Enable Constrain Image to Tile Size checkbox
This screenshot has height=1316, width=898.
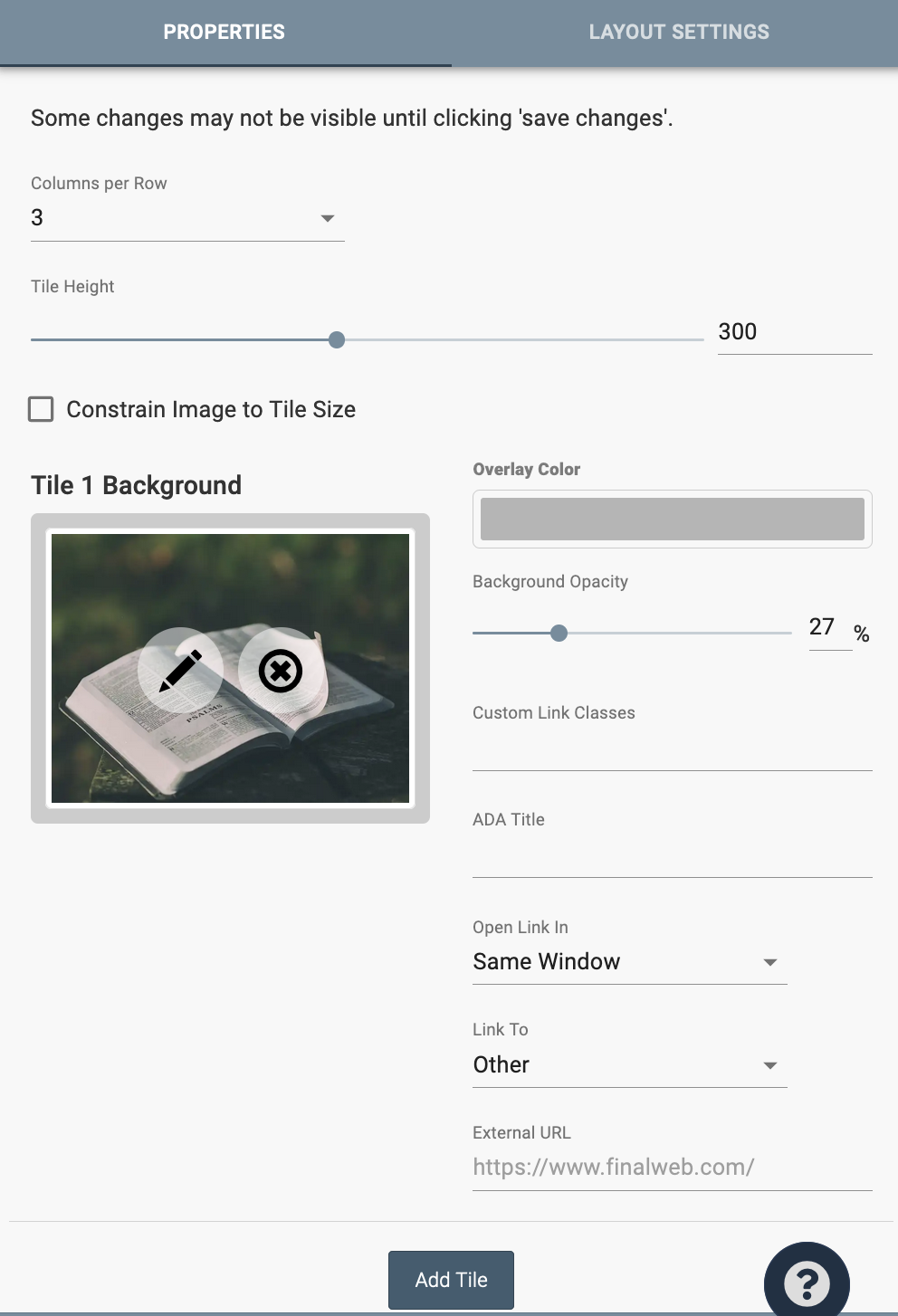tap(41, 409)
